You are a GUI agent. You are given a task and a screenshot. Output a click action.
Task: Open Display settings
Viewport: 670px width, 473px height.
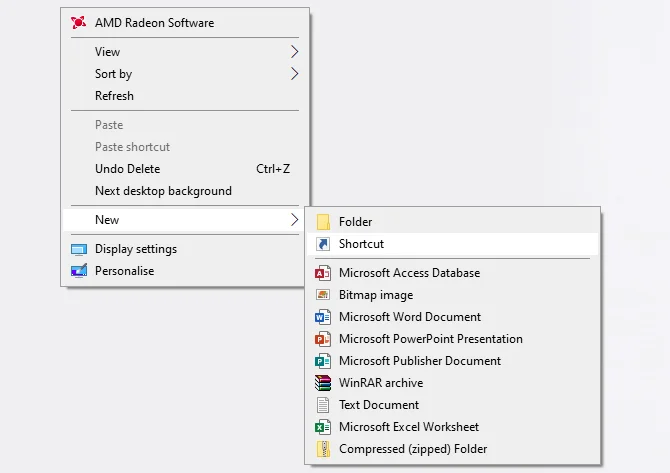point(185,249)
